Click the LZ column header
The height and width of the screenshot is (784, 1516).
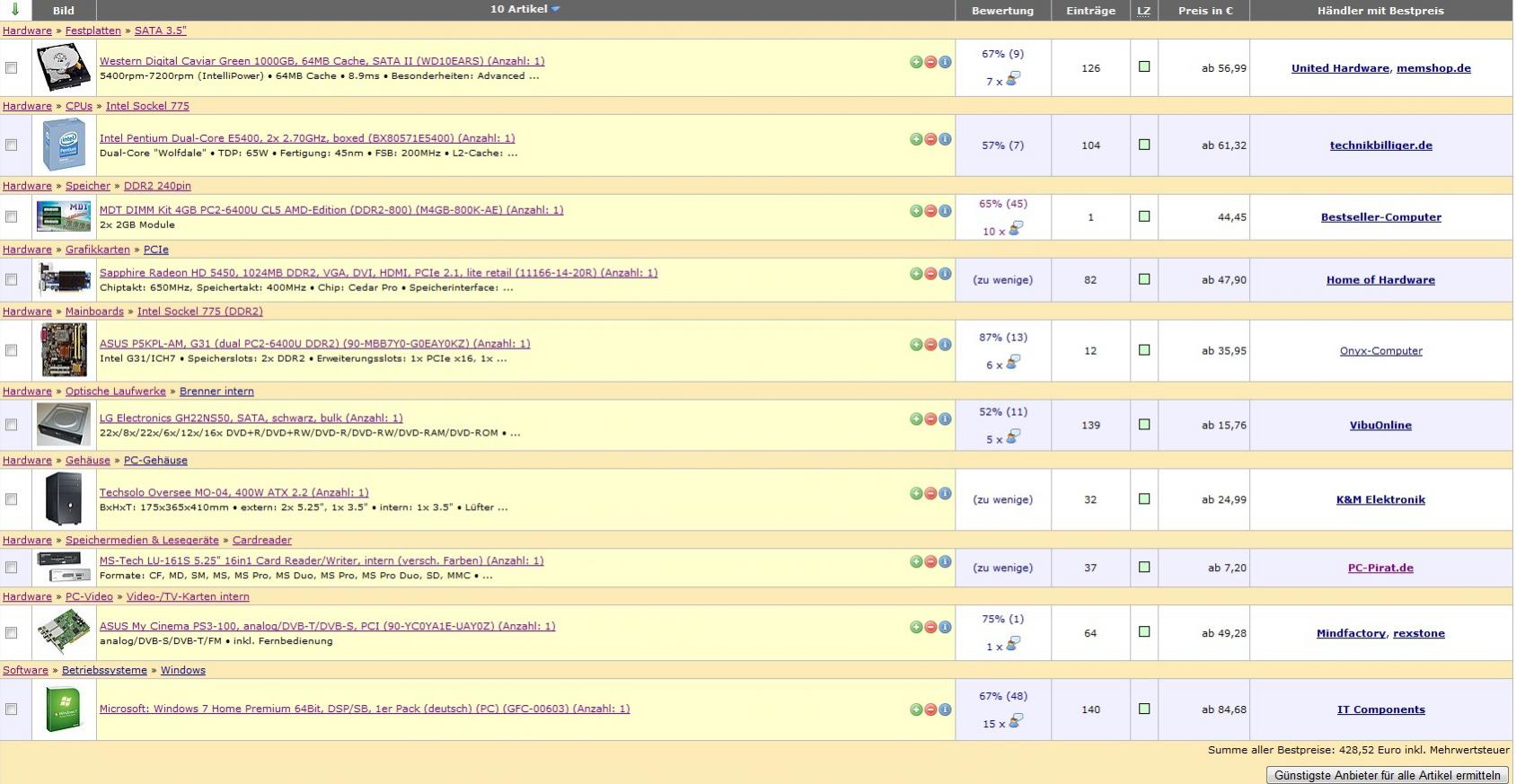[1143, 11]
